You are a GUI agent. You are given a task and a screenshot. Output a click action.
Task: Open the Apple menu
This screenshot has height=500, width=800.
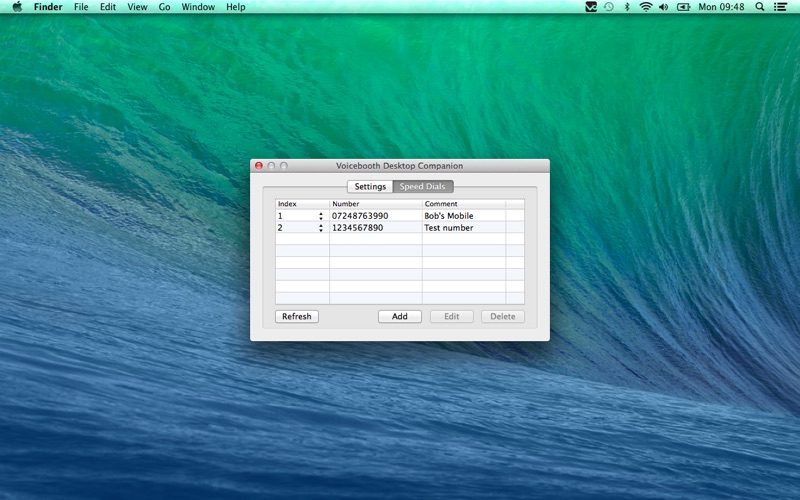[x=17, y=7]
